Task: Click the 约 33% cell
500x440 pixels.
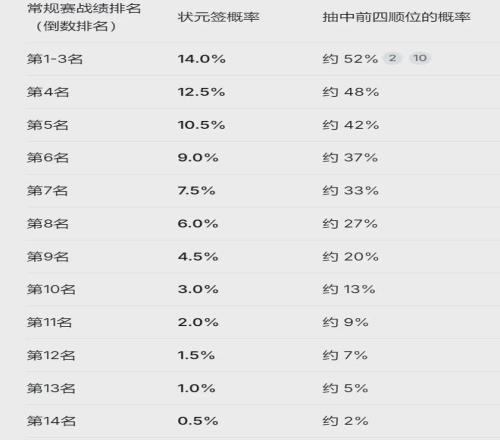Action: (x=351, y=191)
